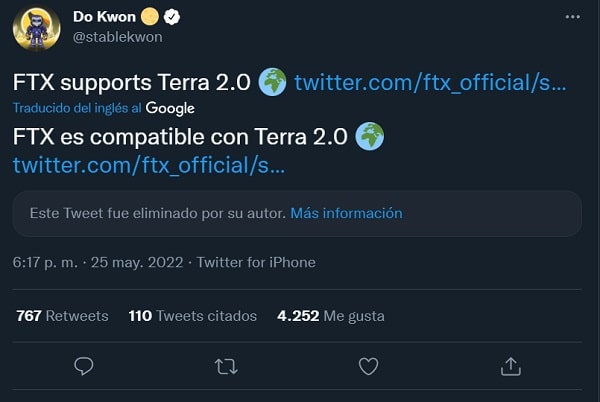Like the tweet with the heart icon
Image resolution: width=600 pixels, height=402 pixels.
point(369,367)
